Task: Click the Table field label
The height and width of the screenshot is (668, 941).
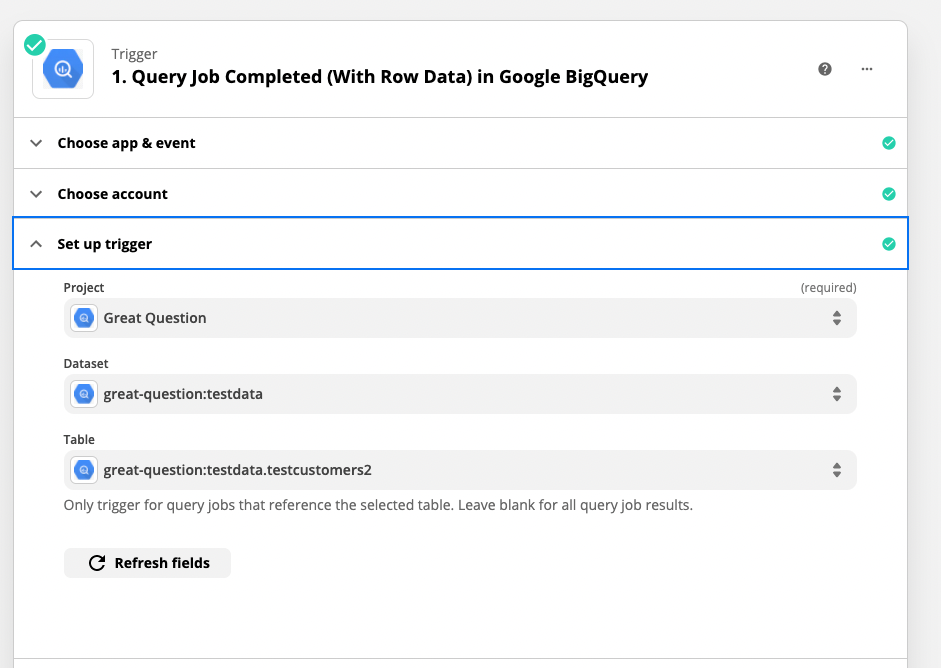Action: [79, 439]
